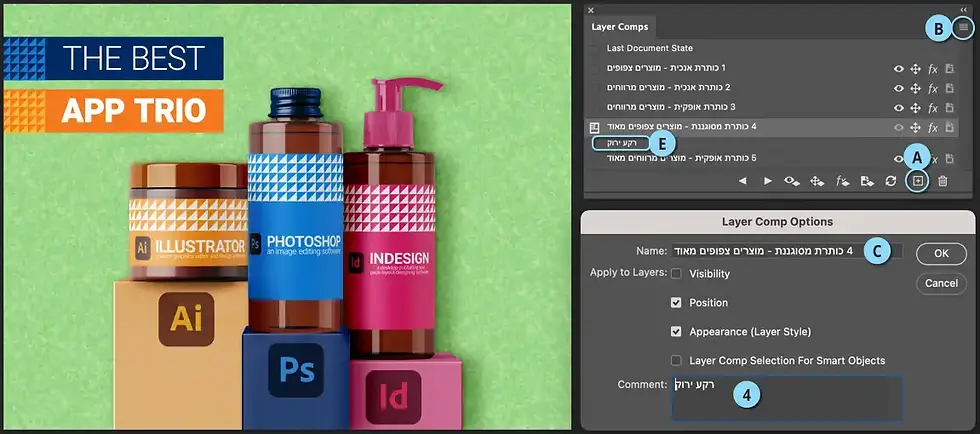
Task: Click the 'APP TRIO' orange banner on canvas
Action: 114,111
